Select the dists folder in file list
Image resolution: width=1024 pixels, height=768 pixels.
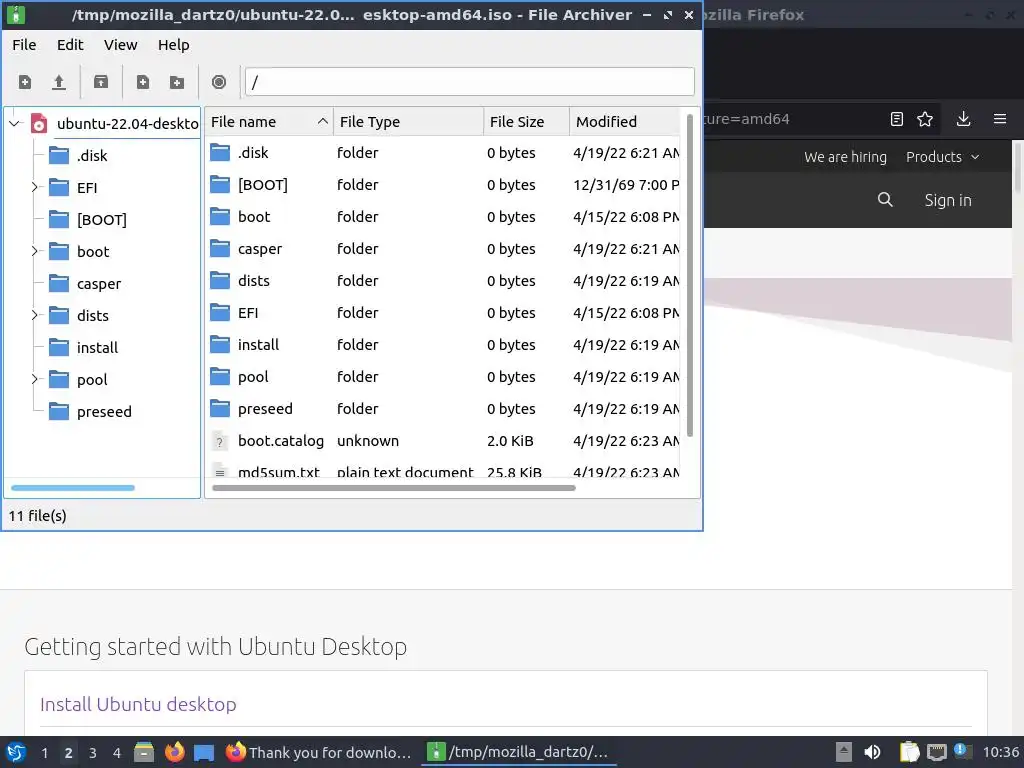coord(444,281)
